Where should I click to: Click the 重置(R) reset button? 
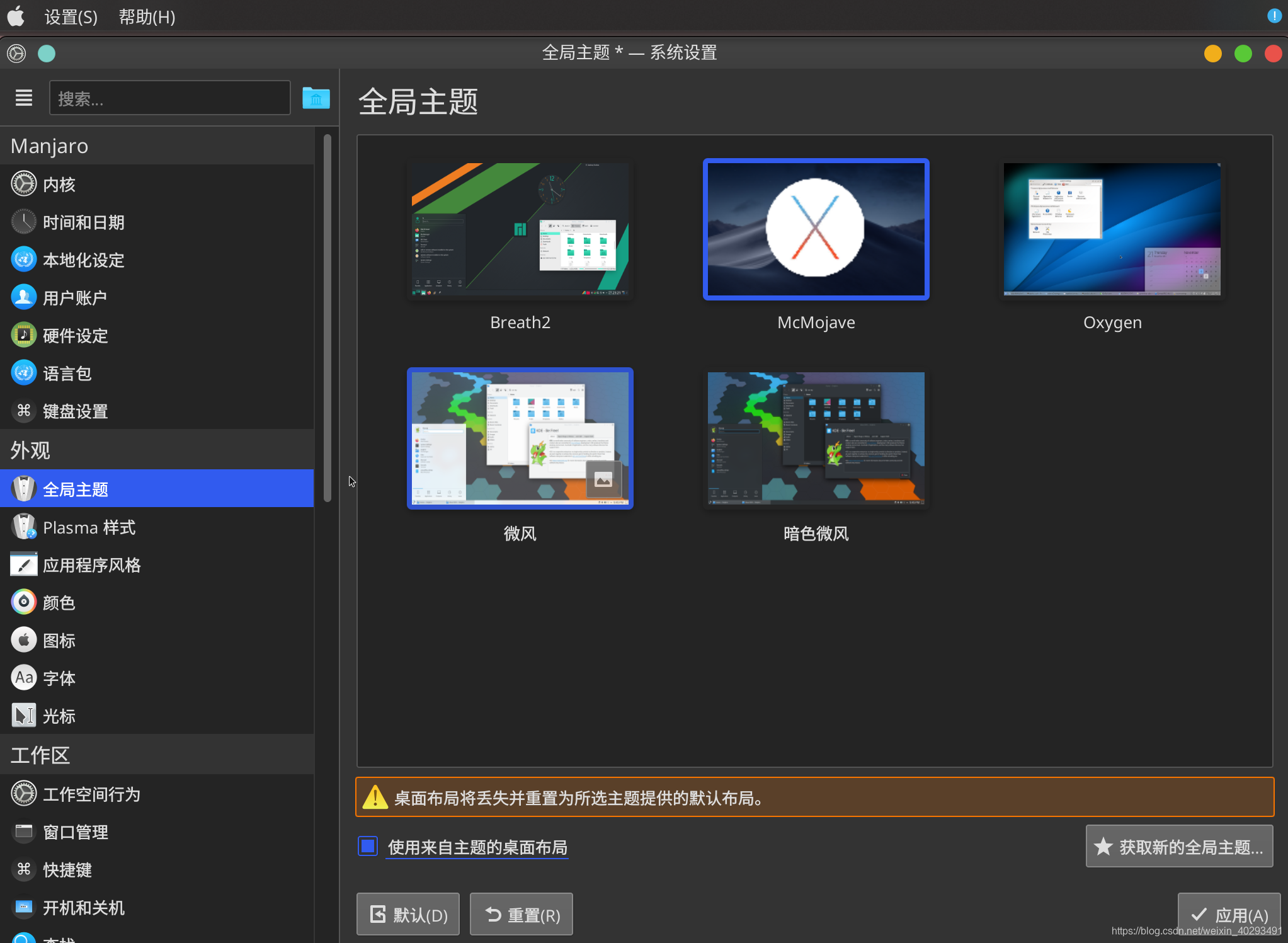521,915
